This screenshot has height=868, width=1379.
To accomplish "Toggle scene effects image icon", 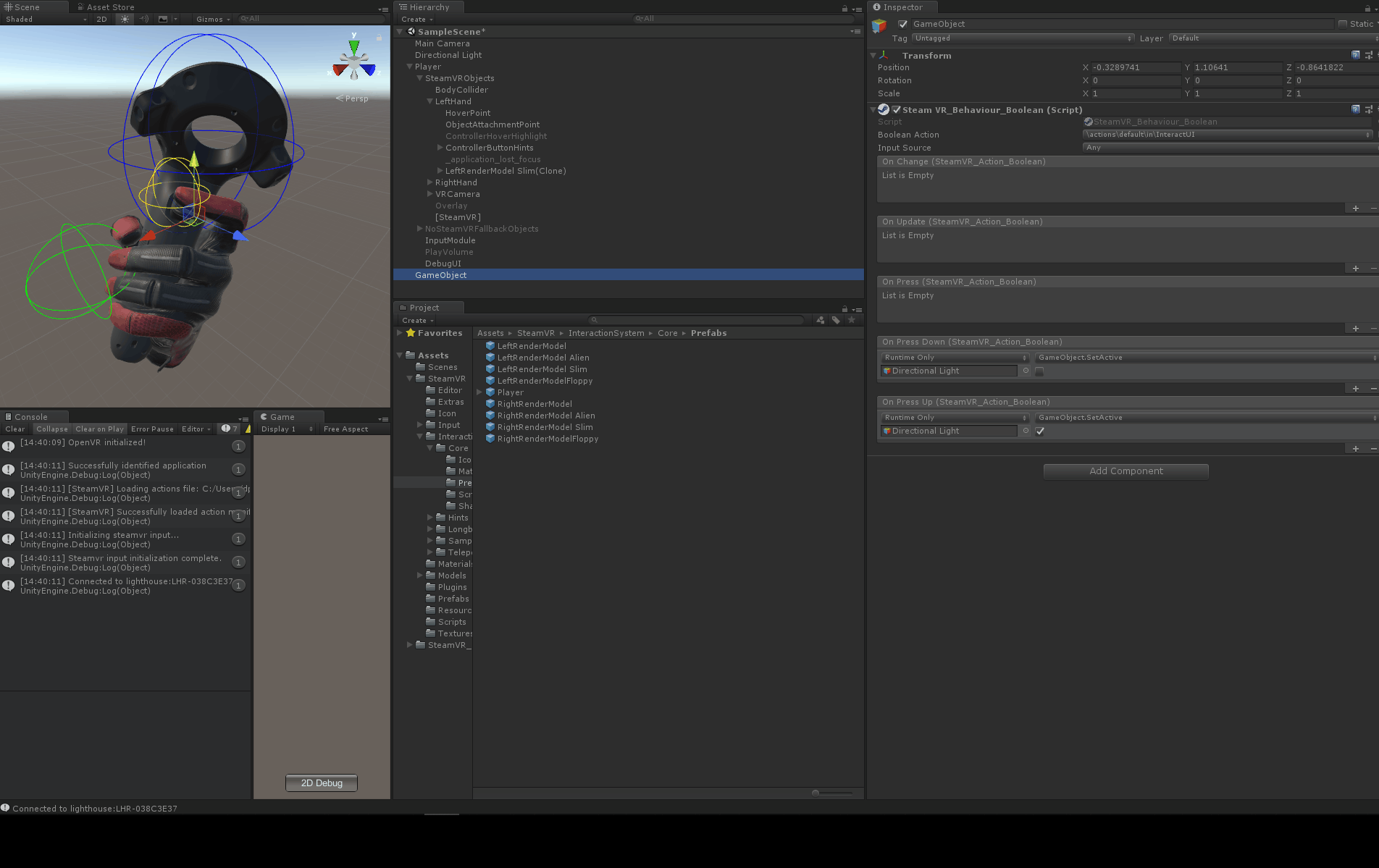I will pyautogui.click(x=163, y=20).
